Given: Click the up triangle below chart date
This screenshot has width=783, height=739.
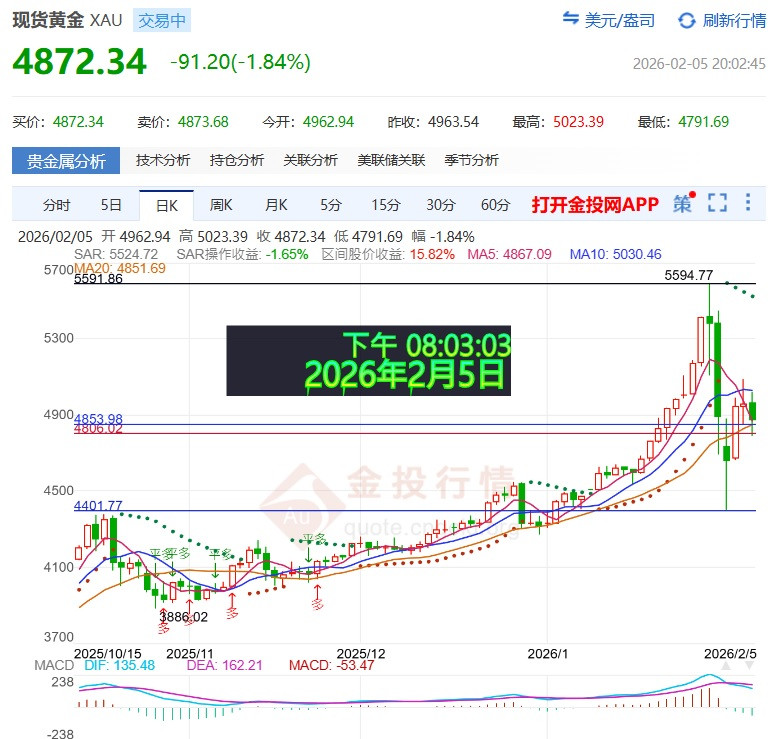Looking at the screenshot, I should pos(726,666).
